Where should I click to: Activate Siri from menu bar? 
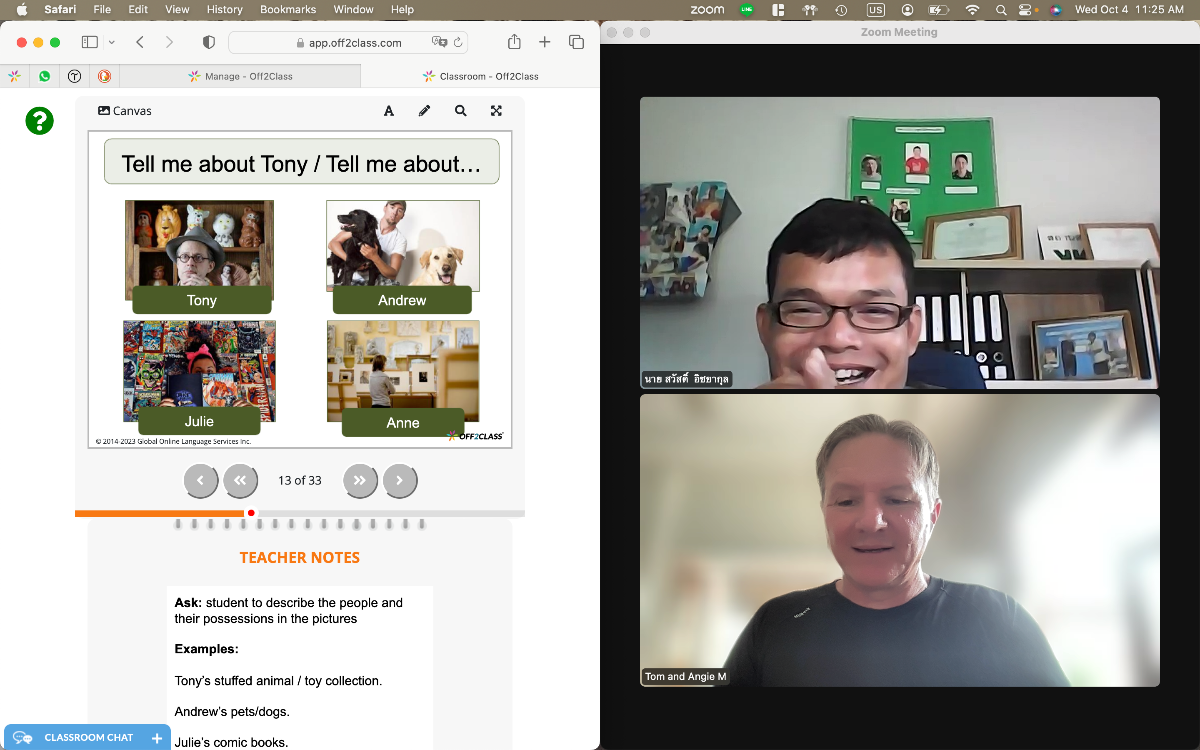pyautogui.click(x=1055, y=9)
